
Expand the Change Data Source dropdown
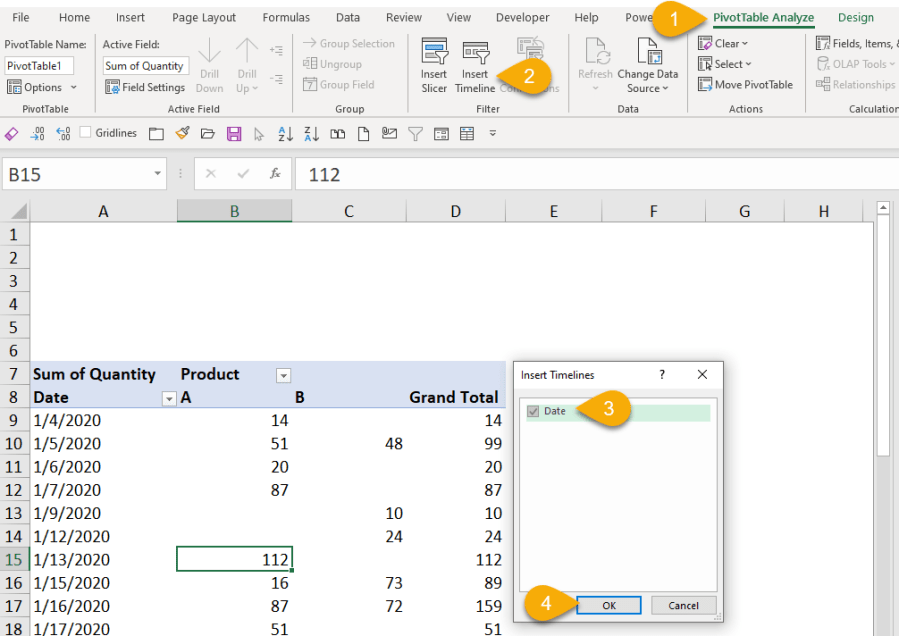[648, 88]
